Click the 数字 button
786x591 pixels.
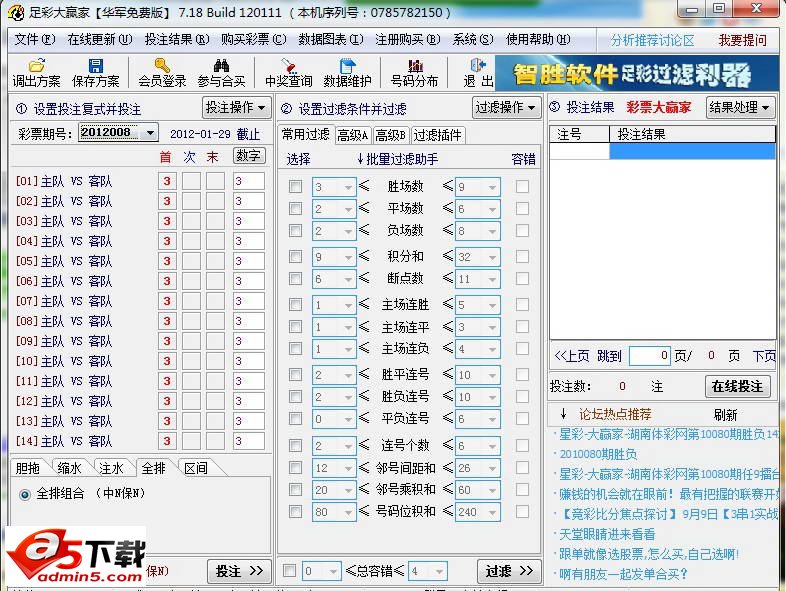249,156
